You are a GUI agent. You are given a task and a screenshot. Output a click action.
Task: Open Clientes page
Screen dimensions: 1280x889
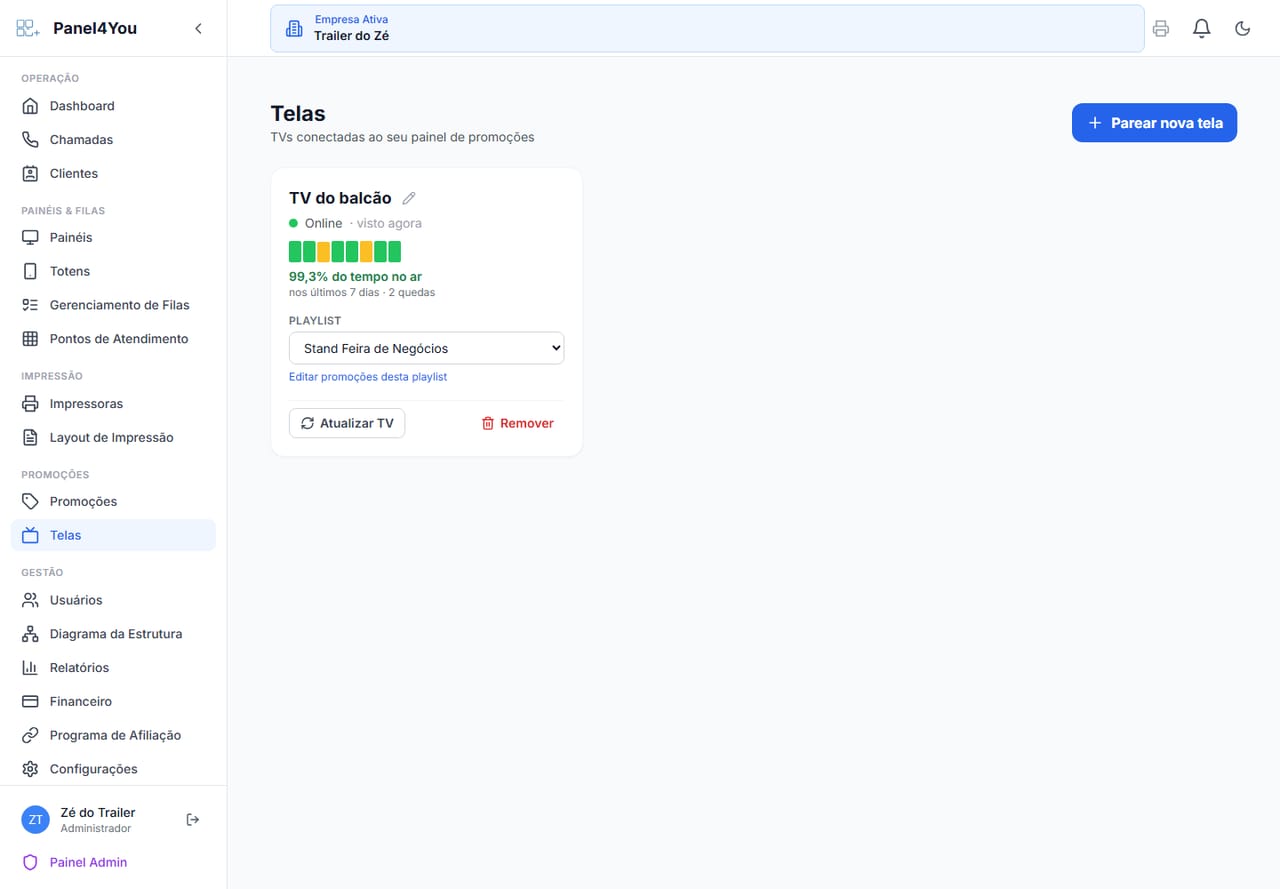[113, 173]
